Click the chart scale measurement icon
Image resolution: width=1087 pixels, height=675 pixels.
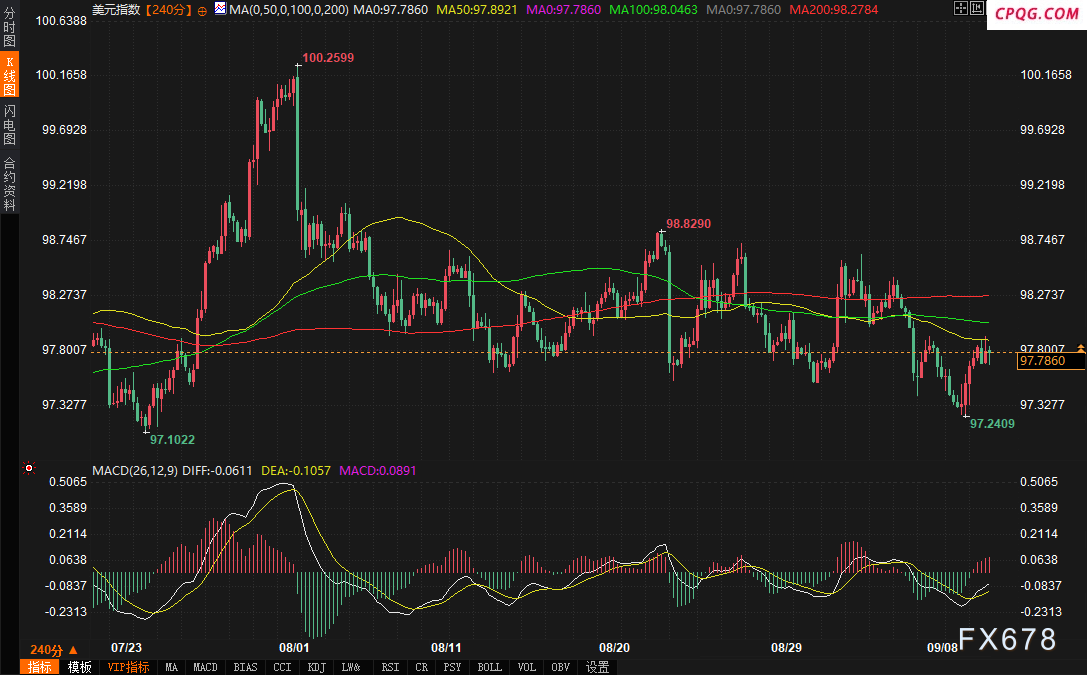tap(975, 10)
